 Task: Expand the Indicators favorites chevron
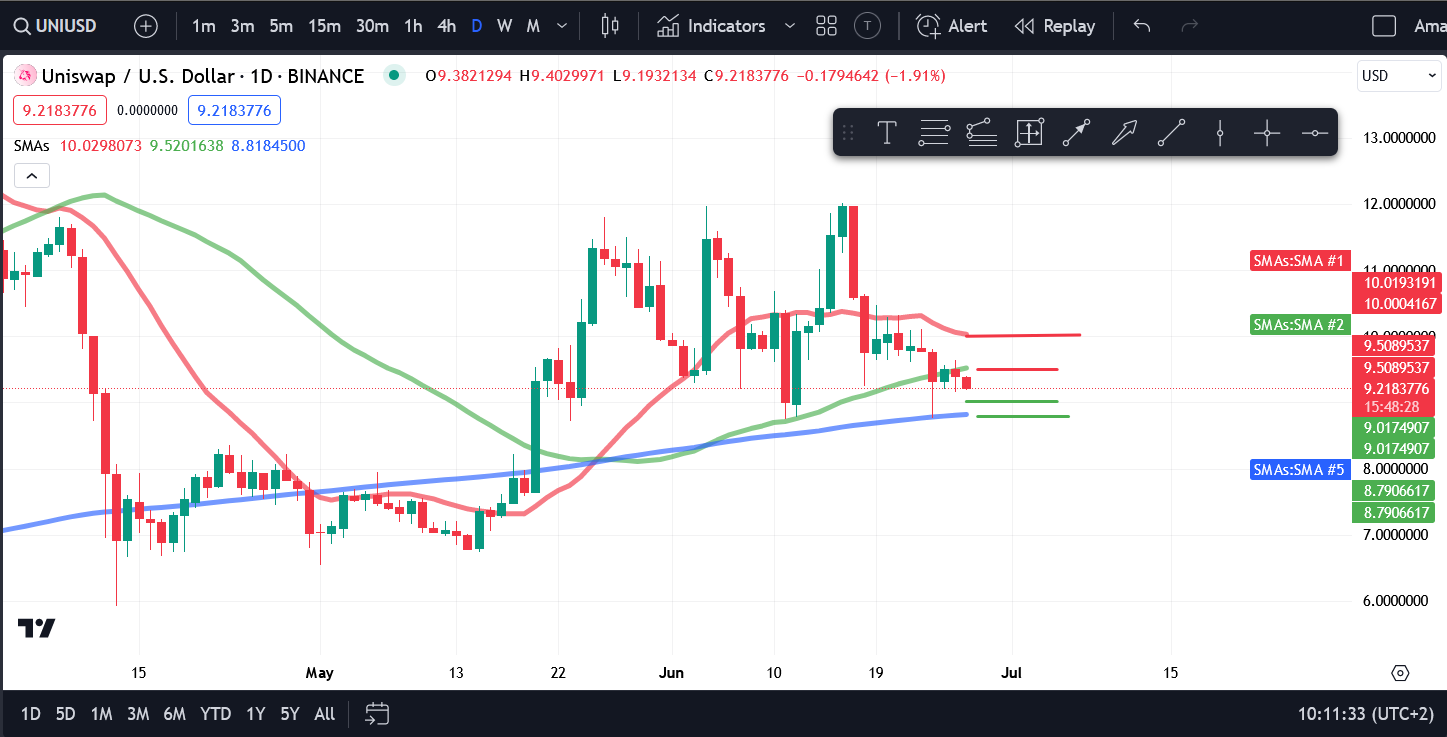tap(791, 26)
